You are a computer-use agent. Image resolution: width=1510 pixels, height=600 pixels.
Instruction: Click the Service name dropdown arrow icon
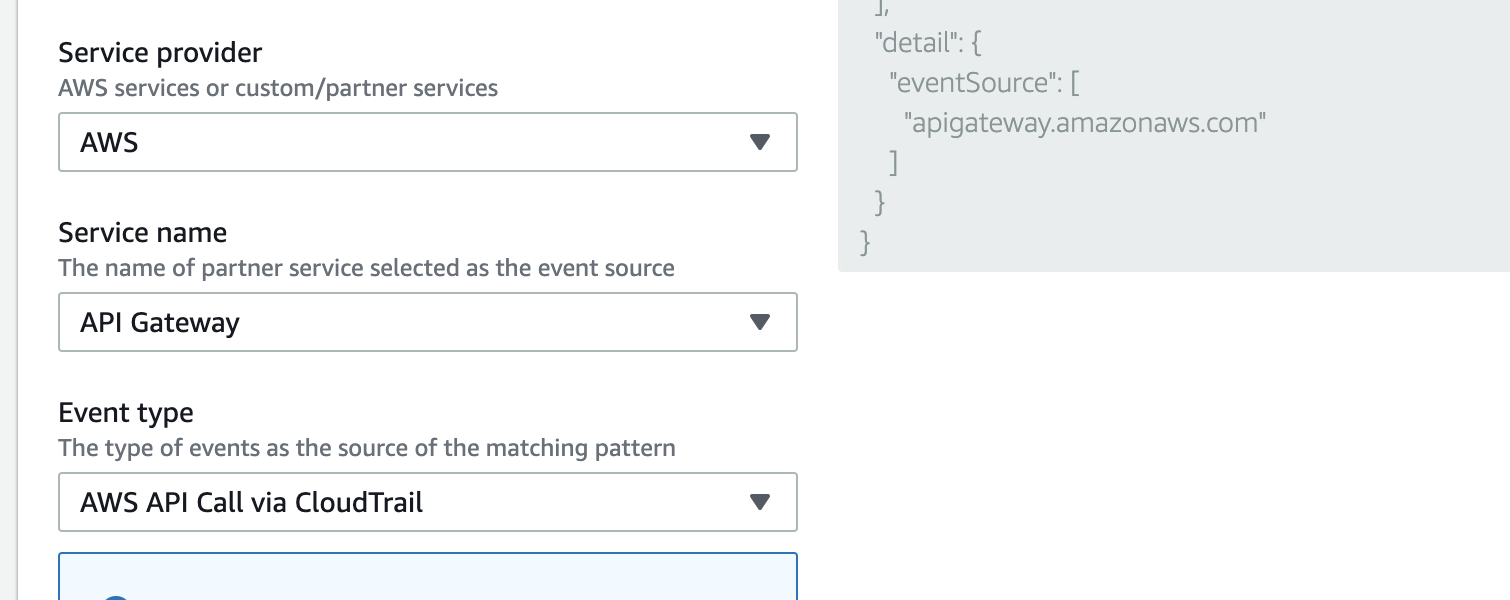760,322
